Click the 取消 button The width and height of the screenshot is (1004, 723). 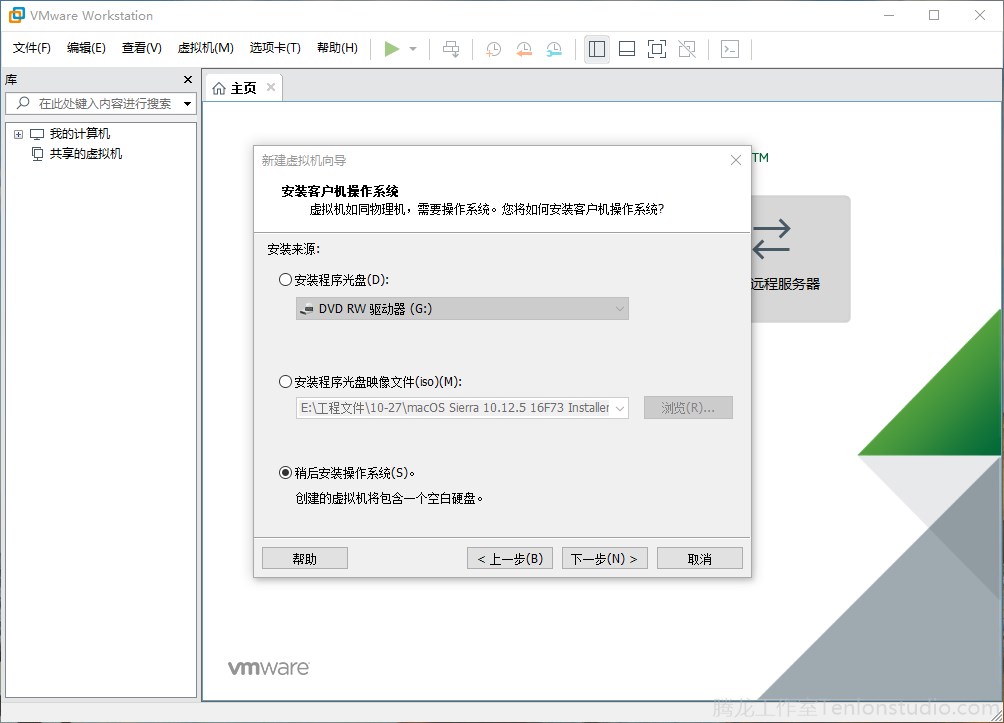click(x=700, y=558)
